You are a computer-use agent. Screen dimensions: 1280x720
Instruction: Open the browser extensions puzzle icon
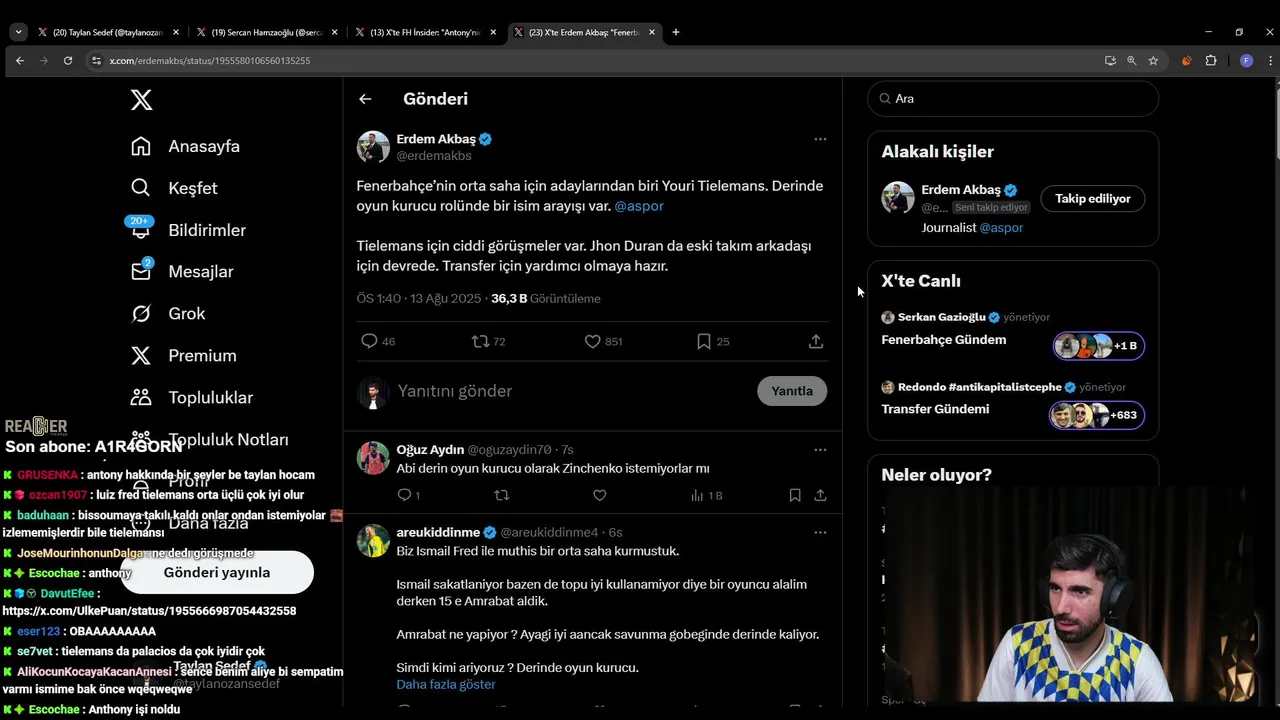[1211, 61]
